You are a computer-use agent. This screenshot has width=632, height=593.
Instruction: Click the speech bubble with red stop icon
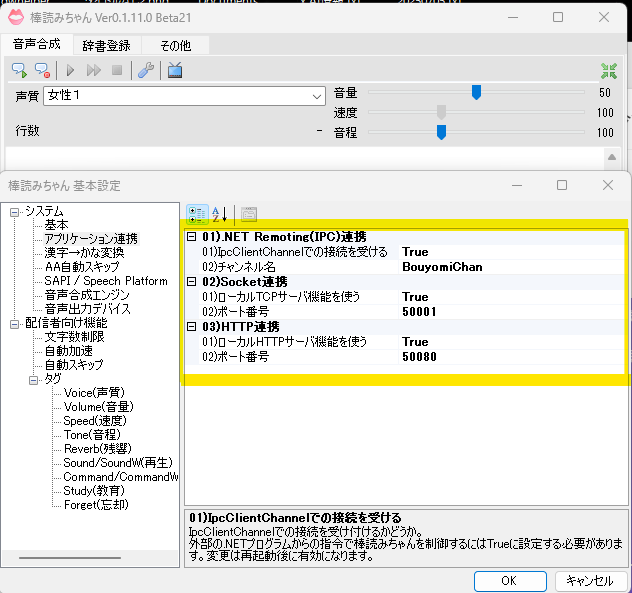(42, 70)
